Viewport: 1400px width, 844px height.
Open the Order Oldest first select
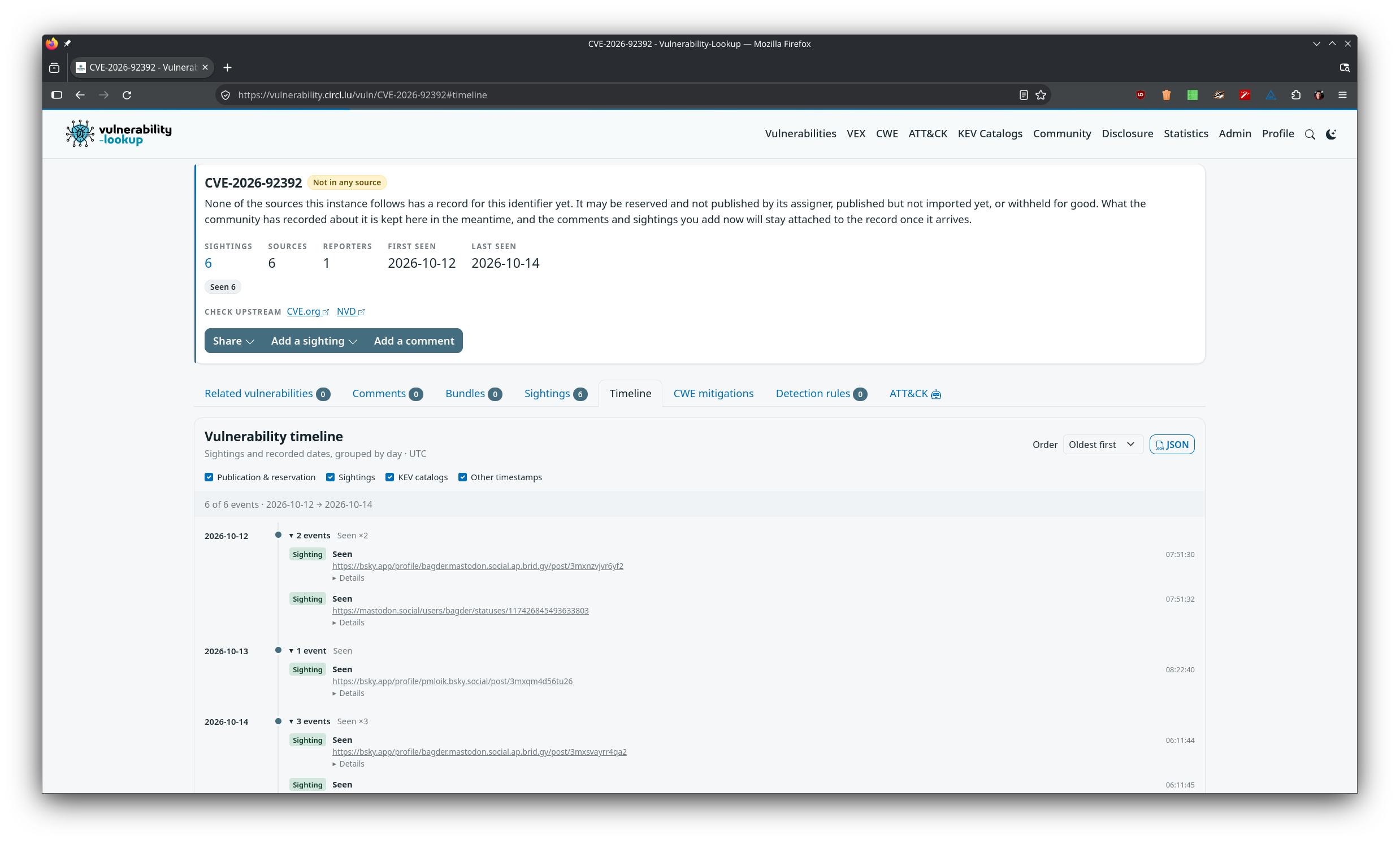[x=1102, y=444]
